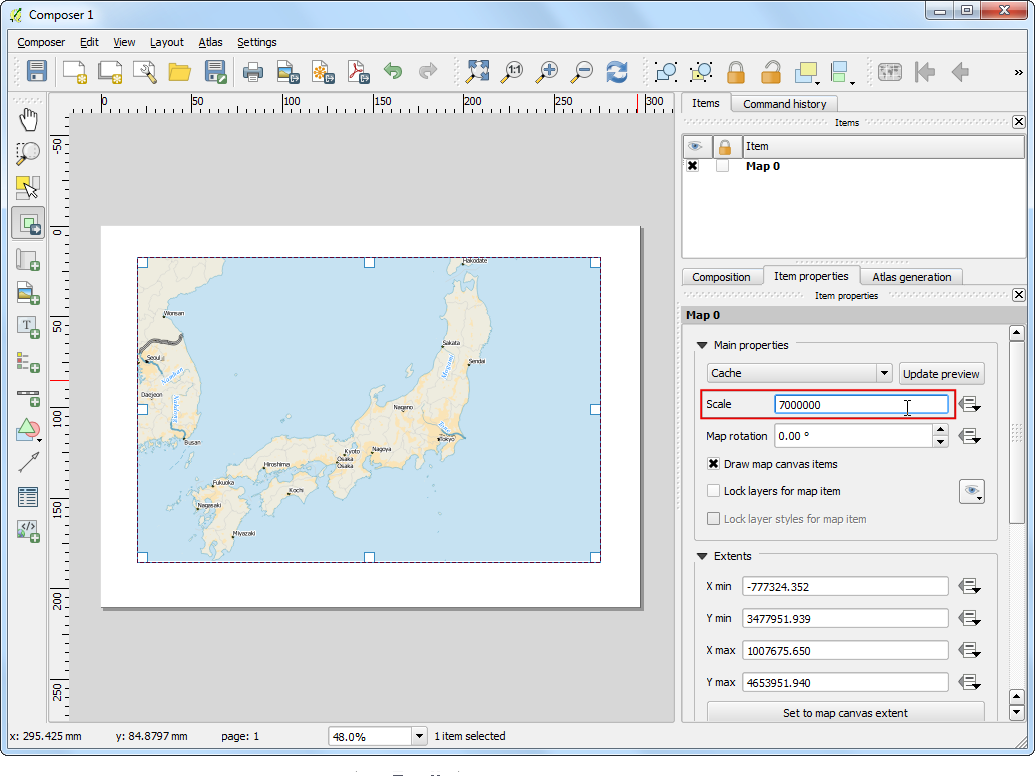The height and width of the screenshot is (776, 1035).
Task: Open the Cache preview mode dropdown
Action: coord(799,373)
